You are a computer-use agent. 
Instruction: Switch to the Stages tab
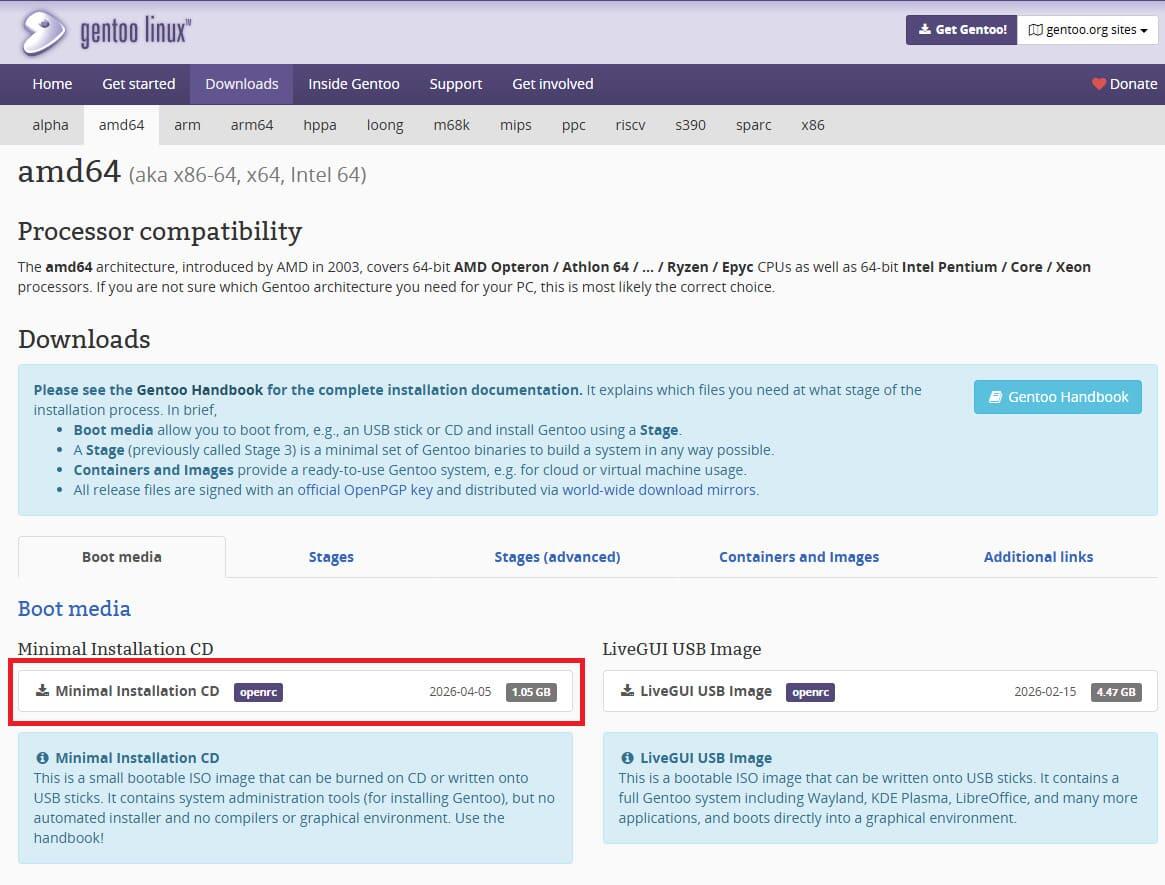(331, 557)
